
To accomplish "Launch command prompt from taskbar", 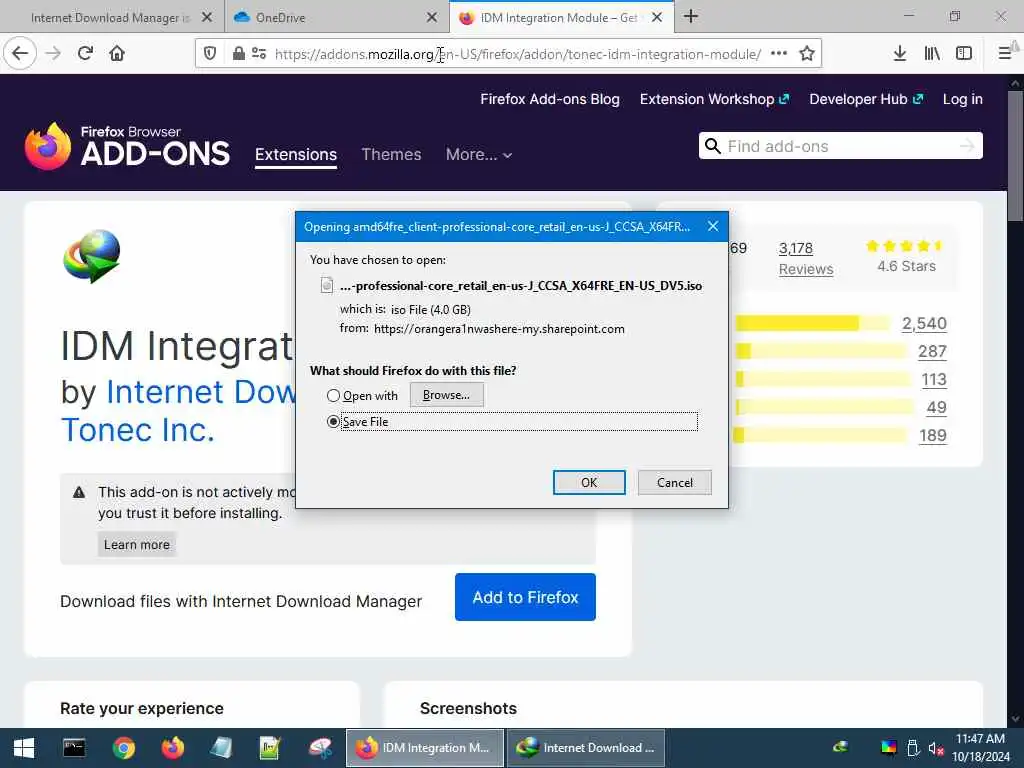I will click(x=74, y=748).
